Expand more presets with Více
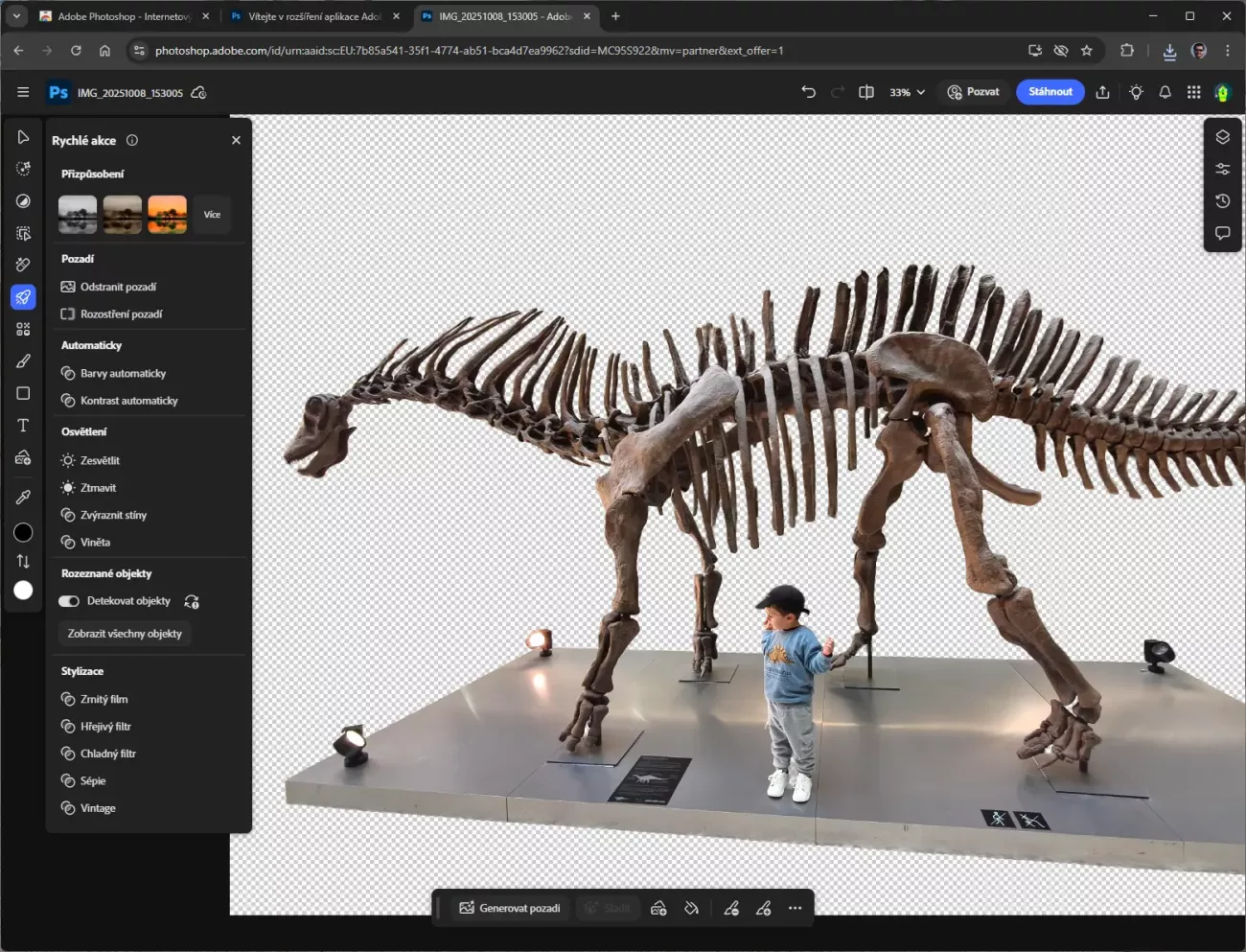 (x=212, y=215)
